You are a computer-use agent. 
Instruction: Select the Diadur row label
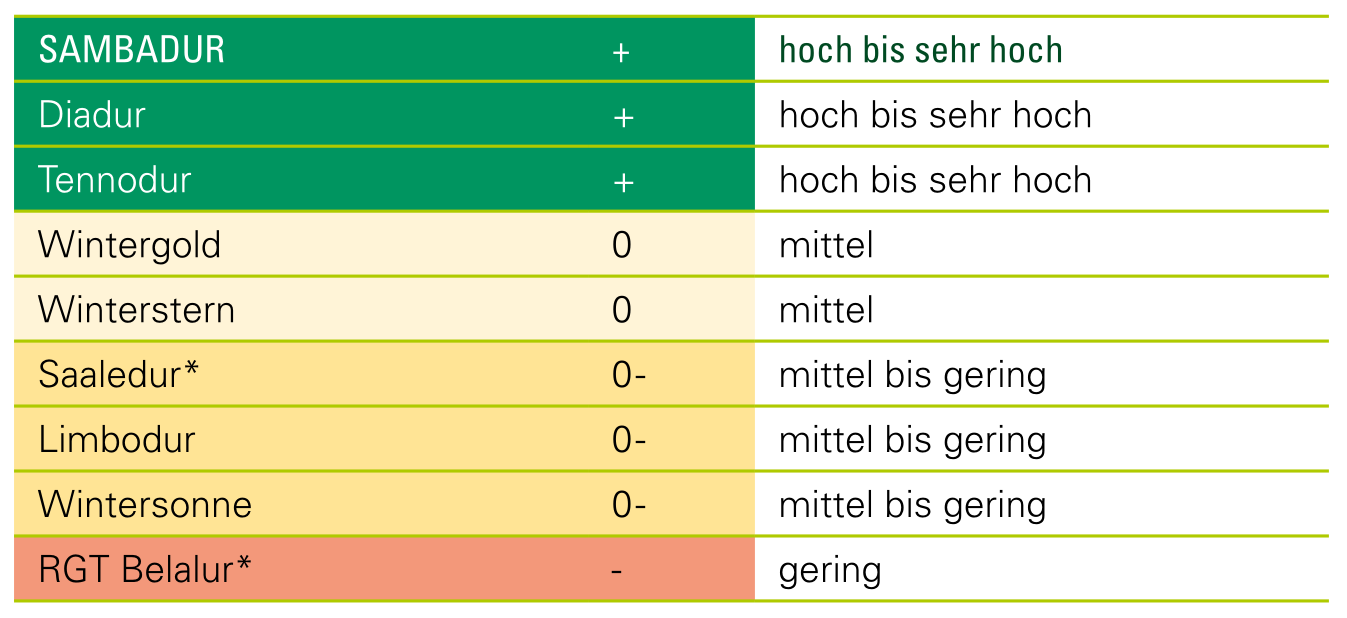(x=92, y=116)
